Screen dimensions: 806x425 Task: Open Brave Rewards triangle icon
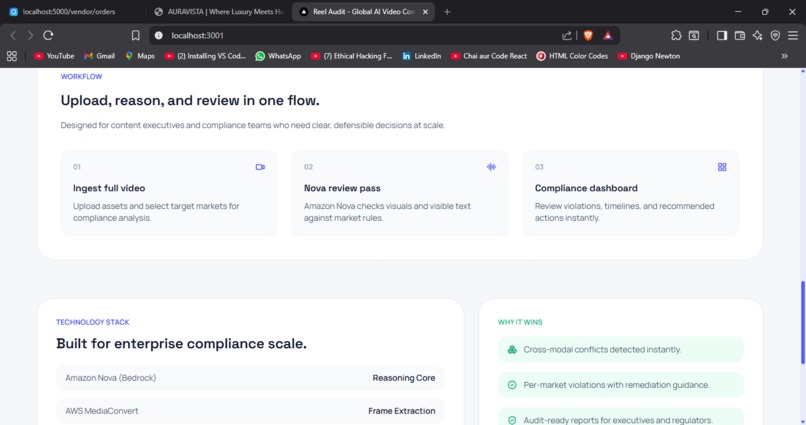point(608,35)
